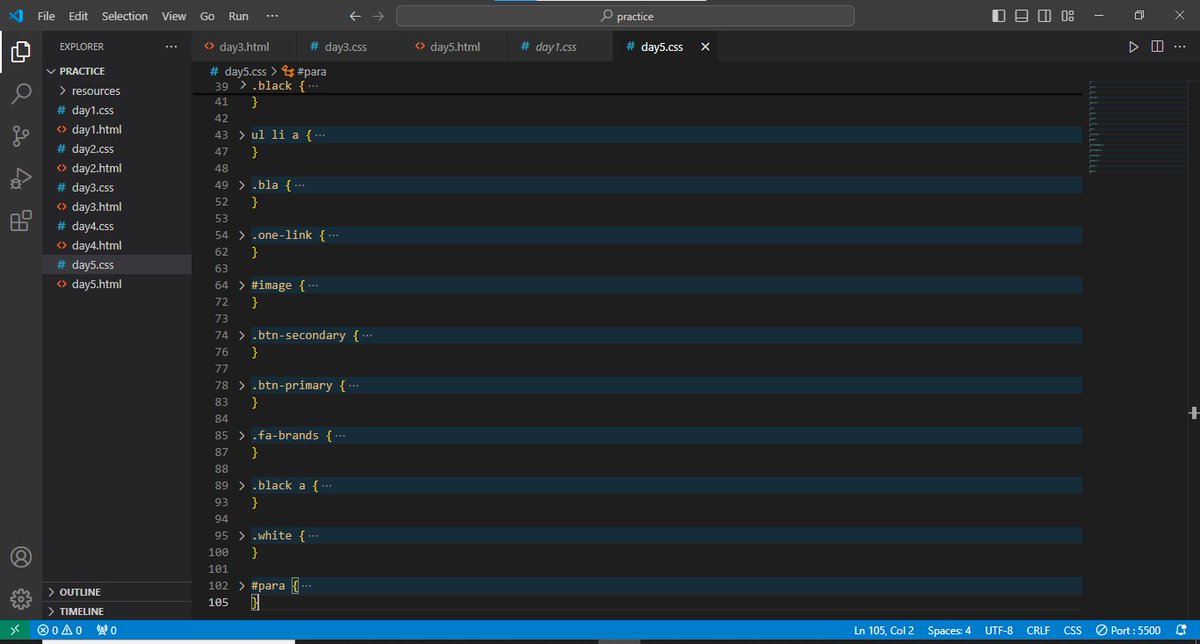Open the Extensions view icon
This screenshot has height=644, width=1200.
pyautogui.click(x=21, y=222)
